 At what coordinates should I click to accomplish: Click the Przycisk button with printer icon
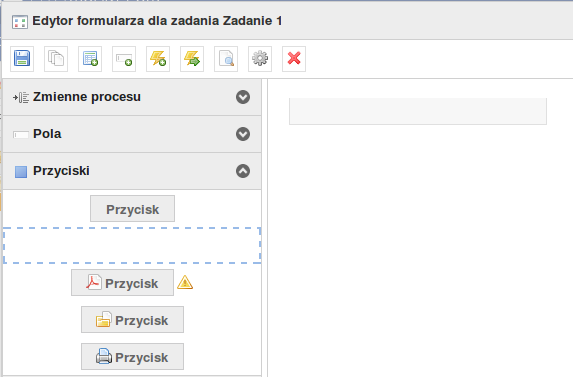[132, 357]
